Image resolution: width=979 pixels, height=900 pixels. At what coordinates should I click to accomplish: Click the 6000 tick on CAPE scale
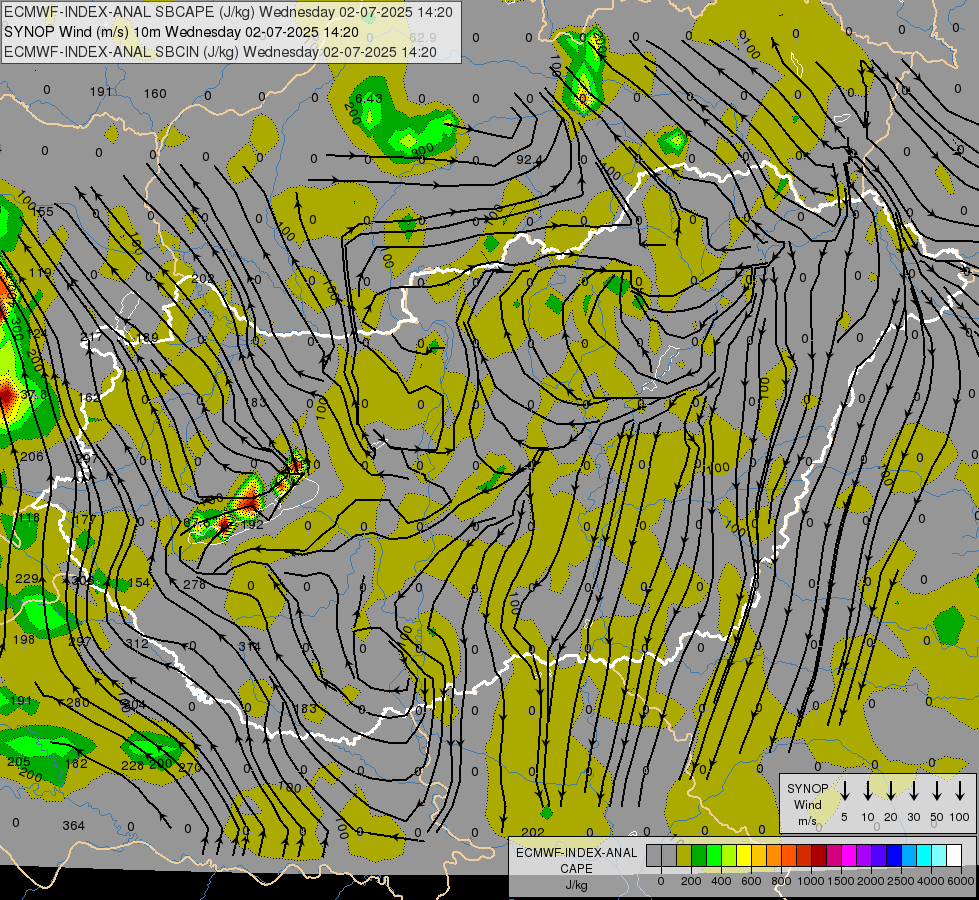click(960, 881)
